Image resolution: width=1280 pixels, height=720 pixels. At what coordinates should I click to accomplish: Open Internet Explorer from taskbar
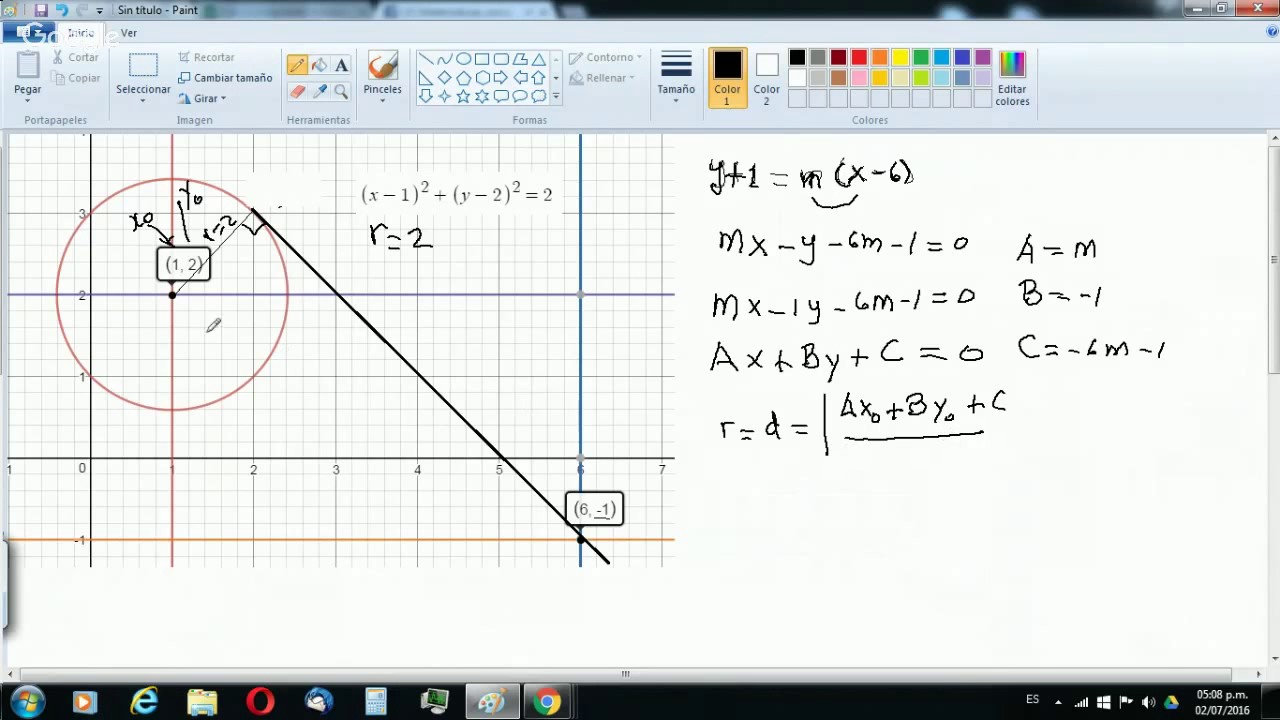(145, 702)
